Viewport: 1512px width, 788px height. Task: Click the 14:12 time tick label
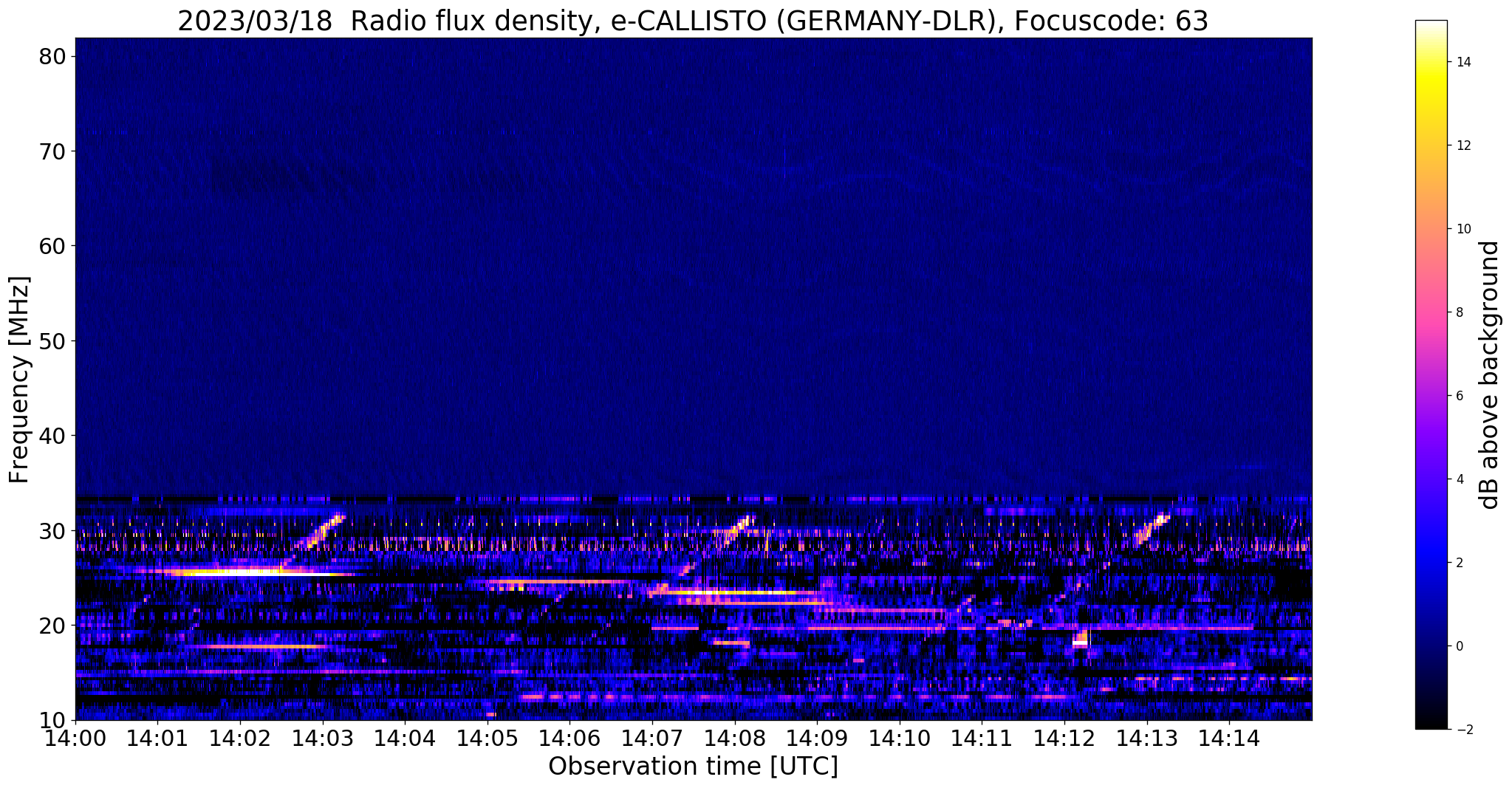1064,738
